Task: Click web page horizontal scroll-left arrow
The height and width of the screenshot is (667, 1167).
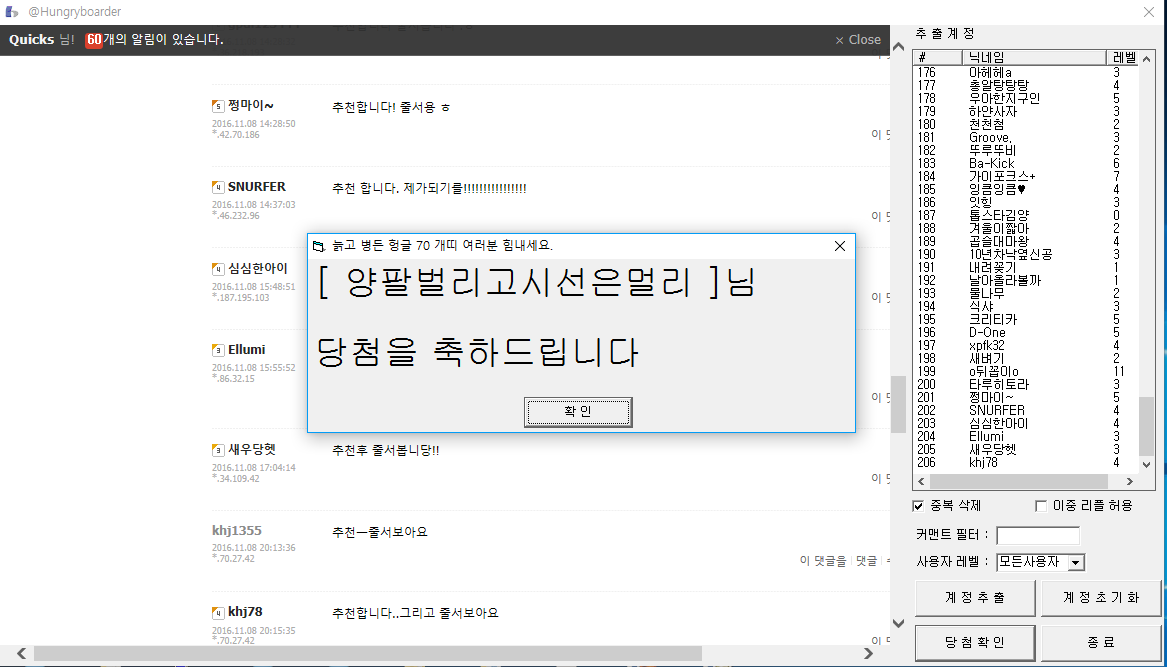Action: tap(22, 654)
